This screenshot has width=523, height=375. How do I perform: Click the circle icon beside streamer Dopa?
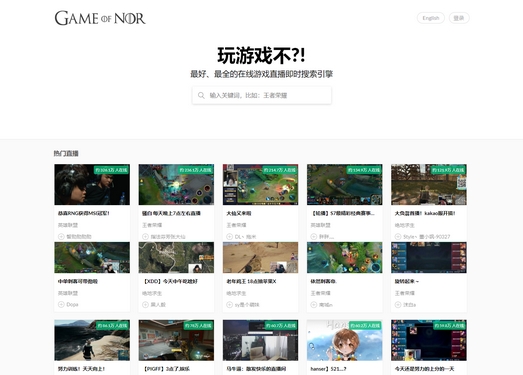pyautogui.click(x=61, y=305)
